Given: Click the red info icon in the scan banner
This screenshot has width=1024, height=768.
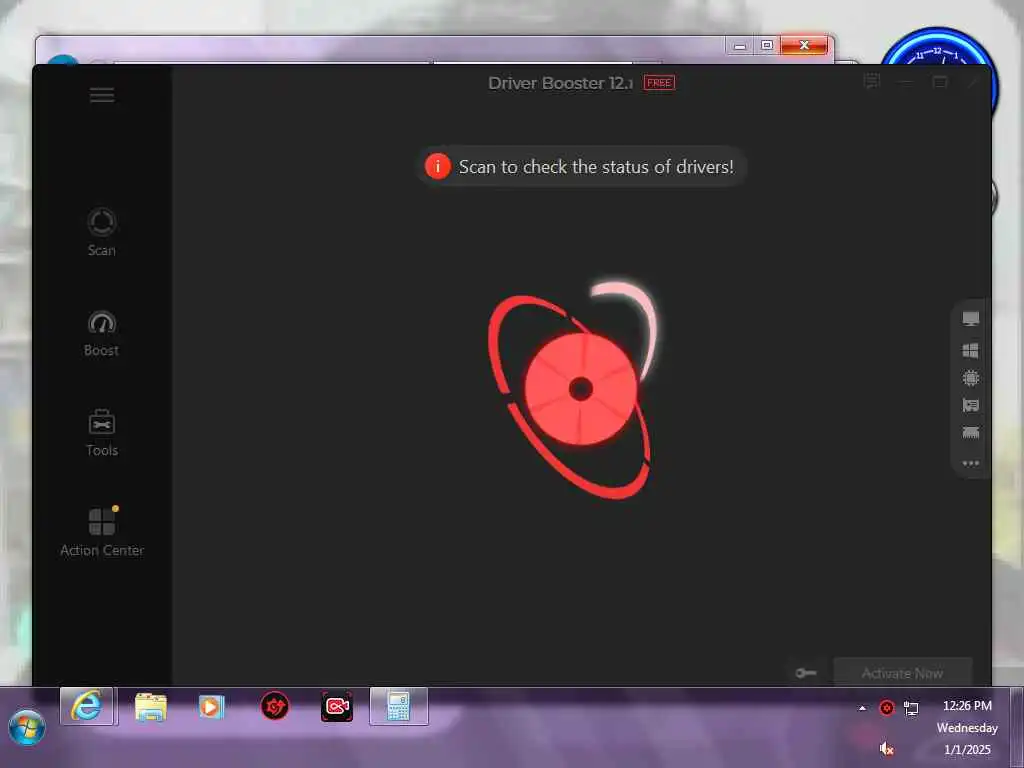Looking at the screenshot, I should tap(438, 167).
